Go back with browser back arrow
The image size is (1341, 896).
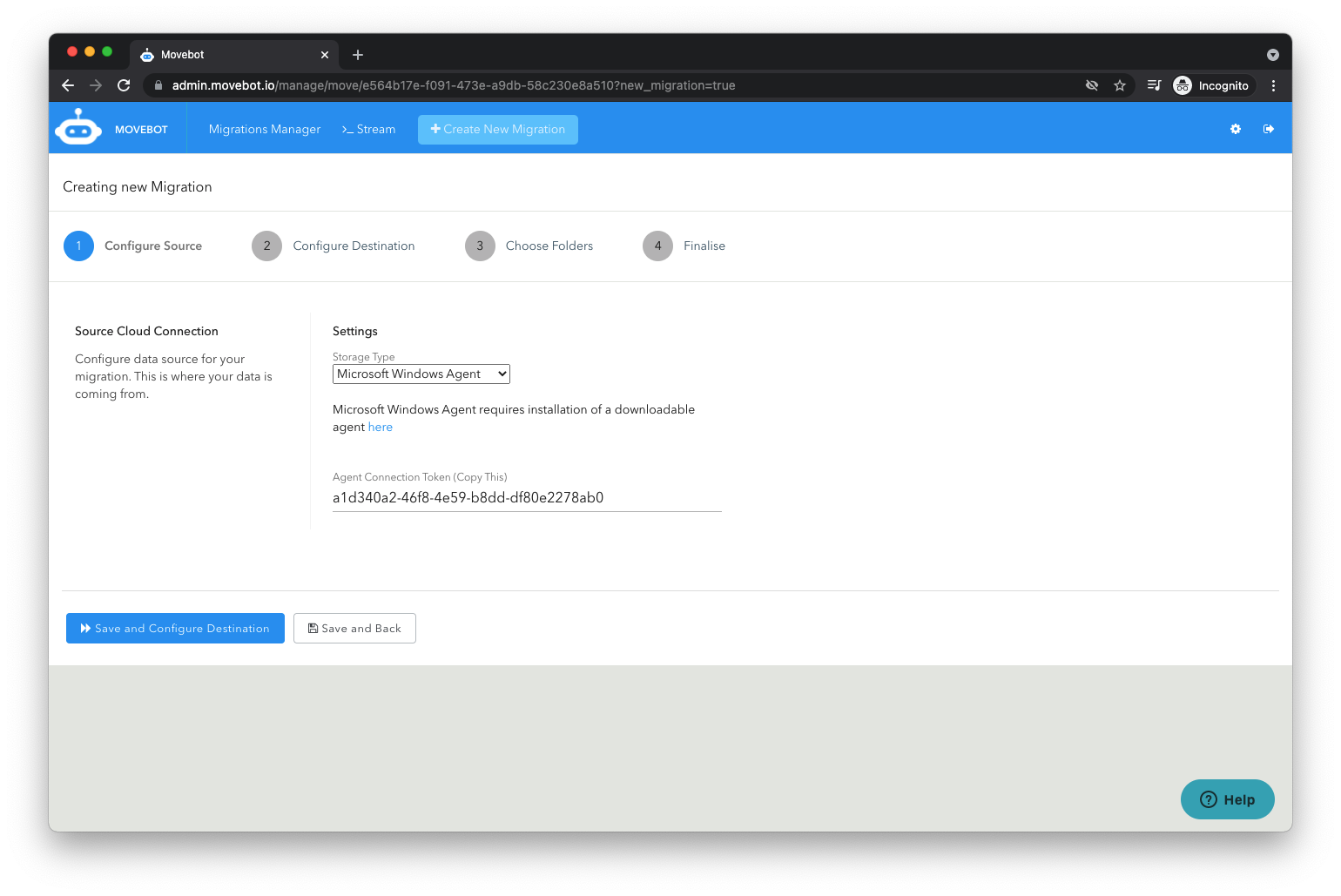(68, 85)
